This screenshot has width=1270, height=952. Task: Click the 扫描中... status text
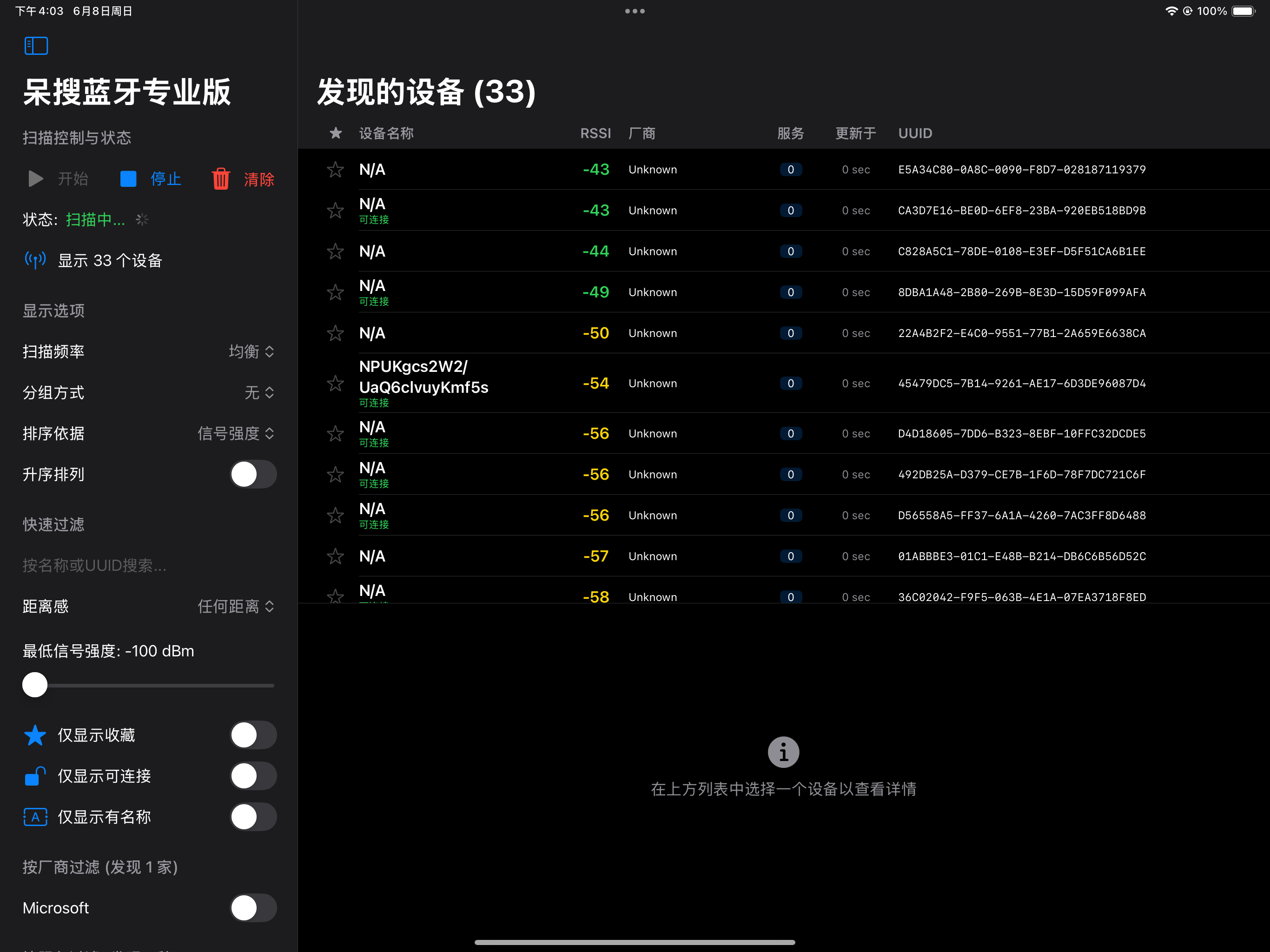(95, 219)
